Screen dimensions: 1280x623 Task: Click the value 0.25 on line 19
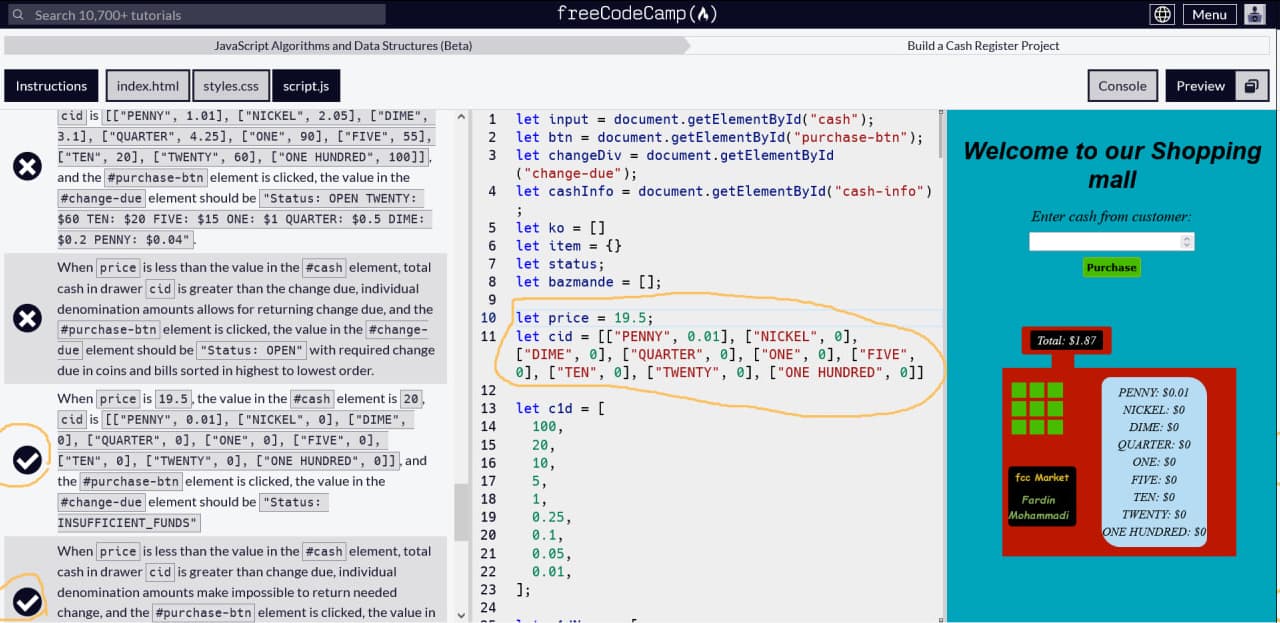click(550, 517)
